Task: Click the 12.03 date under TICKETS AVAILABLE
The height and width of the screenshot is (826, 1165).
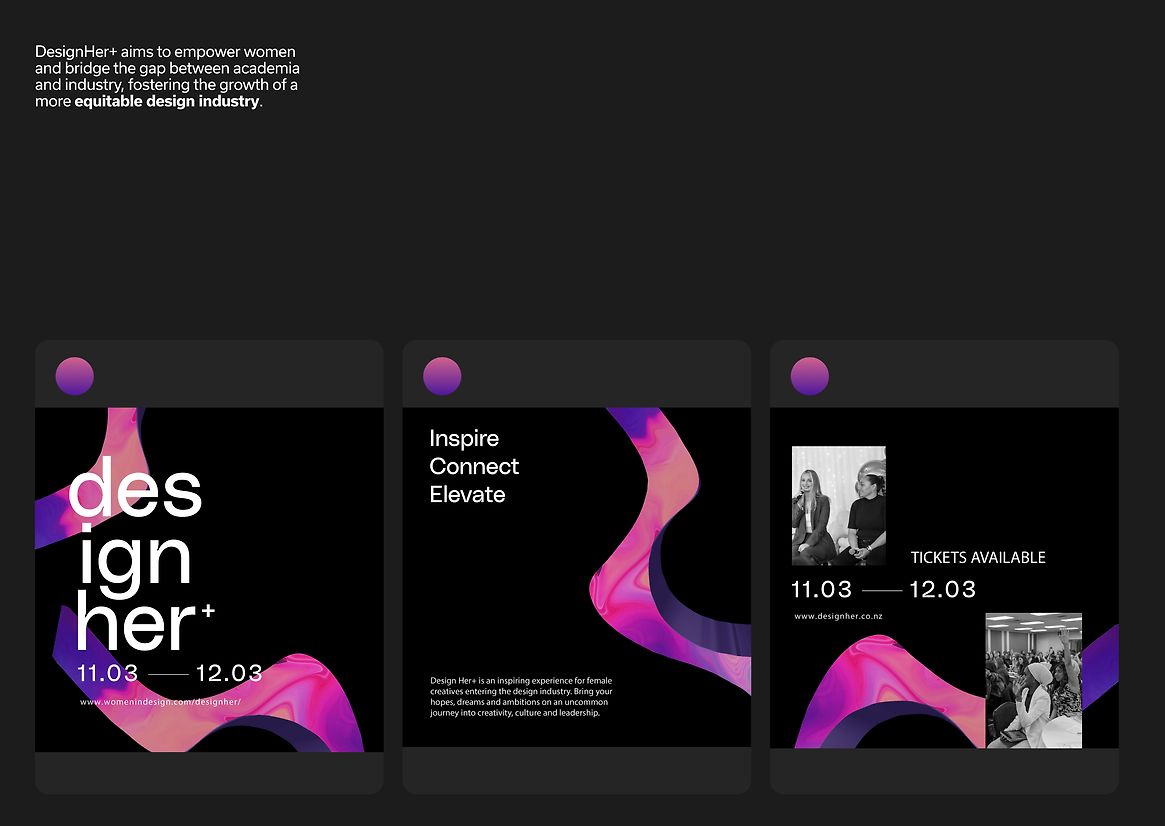Action: point(942,589)
